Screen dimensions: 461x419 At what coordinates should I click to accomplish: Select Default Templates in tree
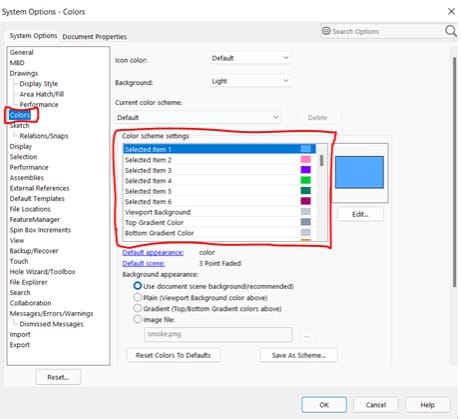tap(37, 199)
